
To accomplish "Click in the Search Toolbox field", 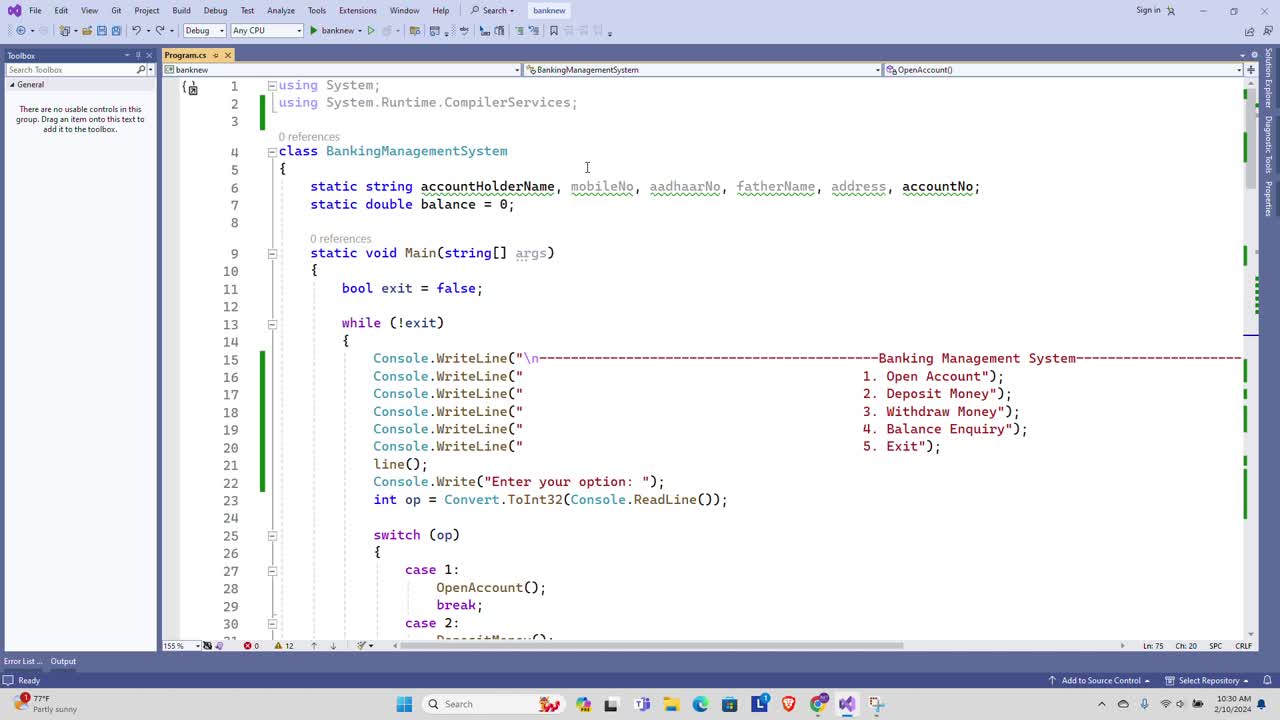I will [x=70, y=70].
